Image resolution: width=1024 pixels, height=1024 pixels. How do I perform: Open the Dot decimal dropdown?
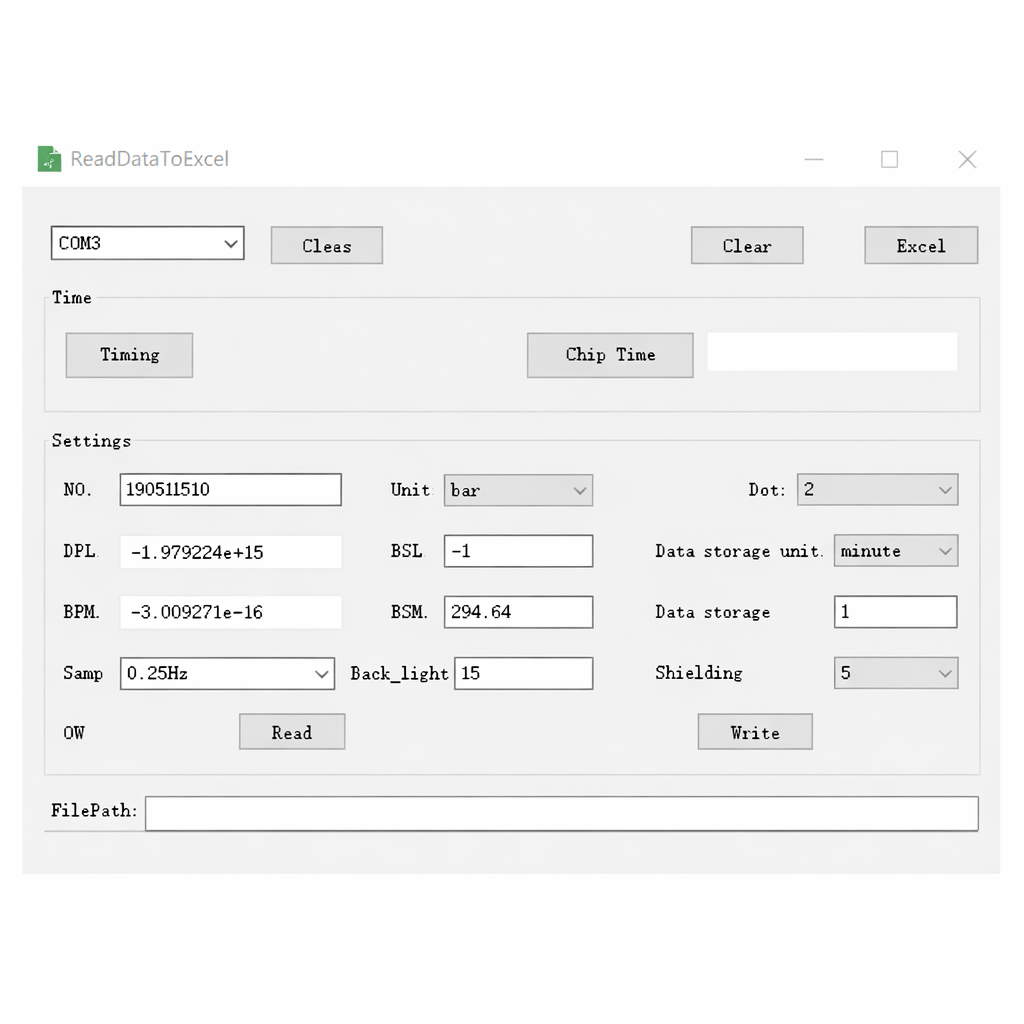pos(877,490)
